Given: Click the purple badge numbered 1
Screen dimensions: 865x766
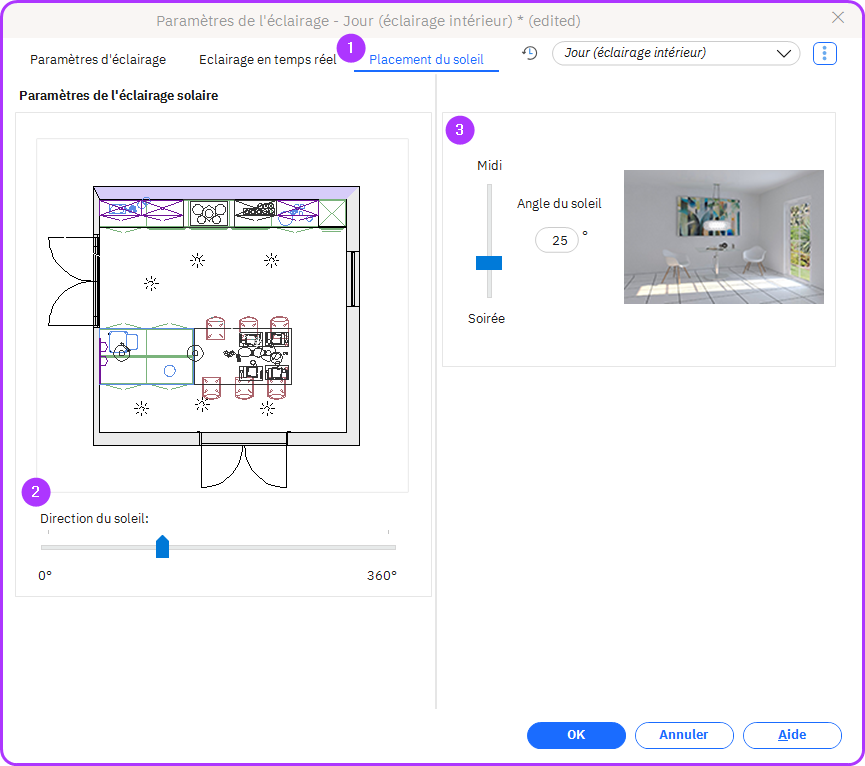Looking at the screenshot, I should [x=350, y=46].
